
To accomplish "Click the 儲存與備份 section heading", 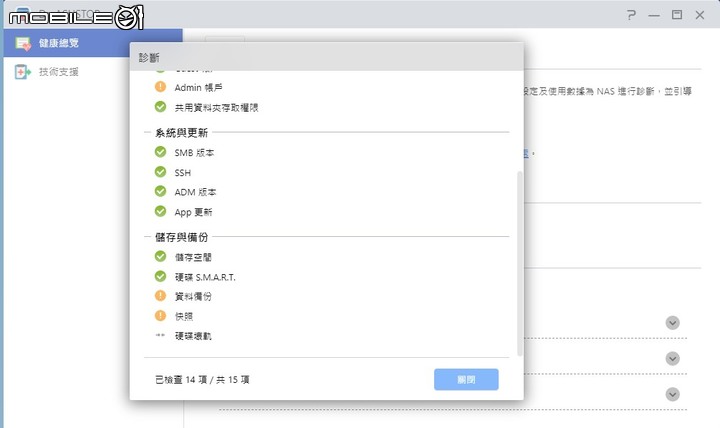I will pyautogui.click(x=181, y=237).
